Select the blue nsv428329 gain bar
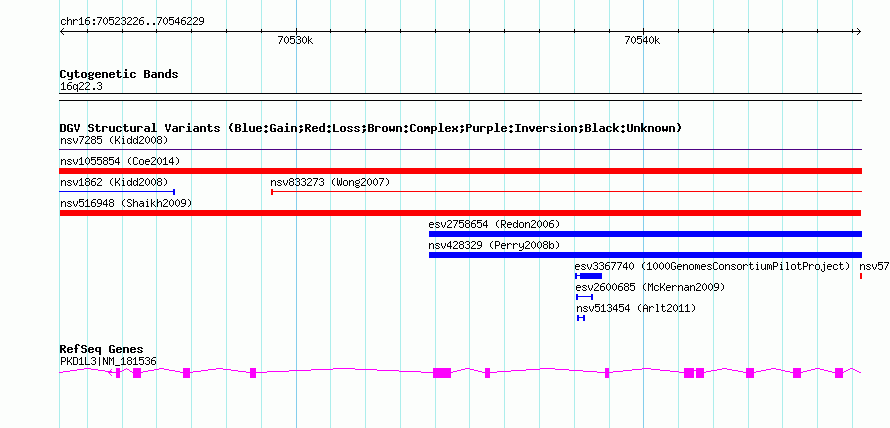This screenshot has width=890, height=428. 645,255
